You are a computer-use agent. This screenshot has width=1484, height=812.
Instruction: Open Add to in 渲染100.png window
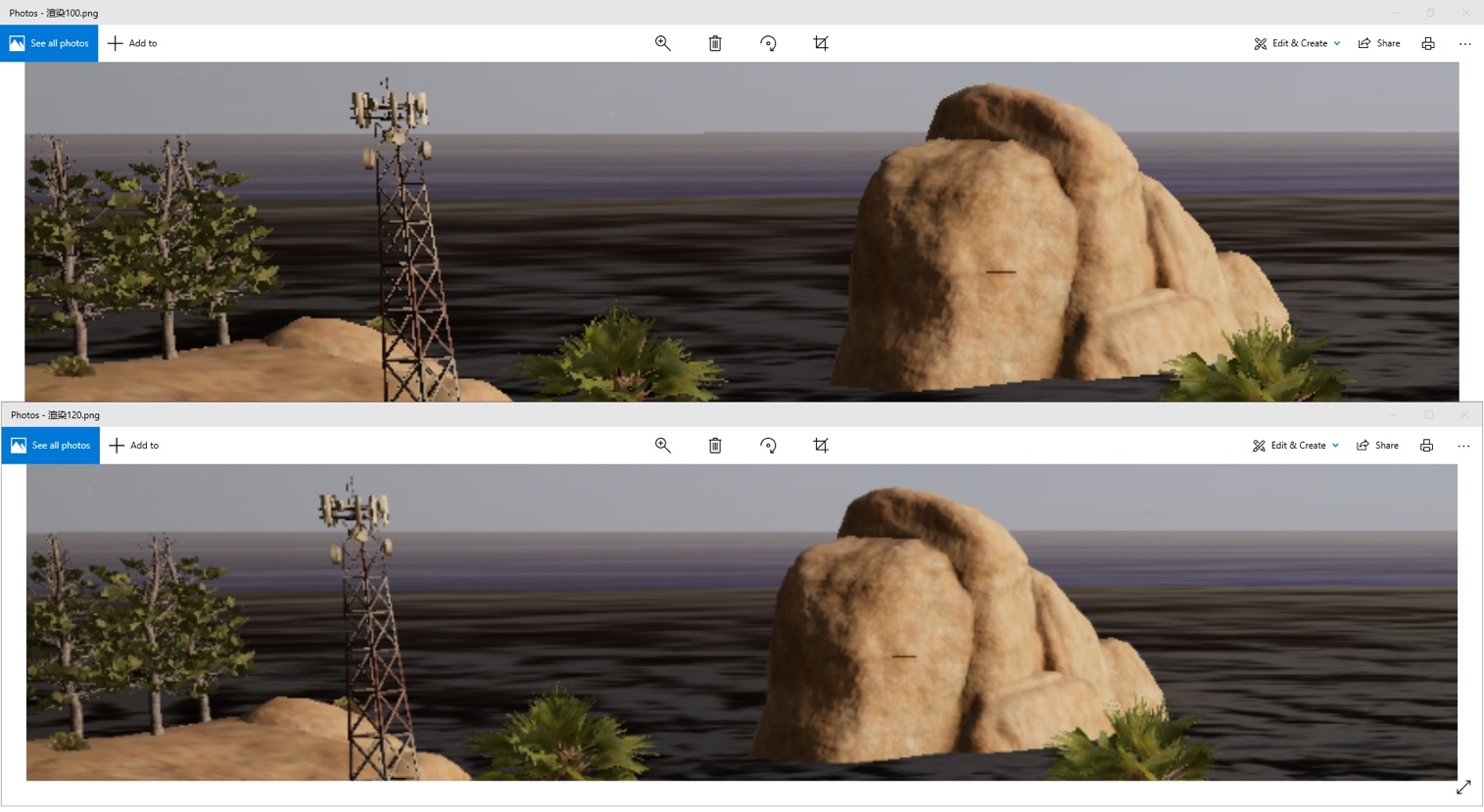click(132, 43)
